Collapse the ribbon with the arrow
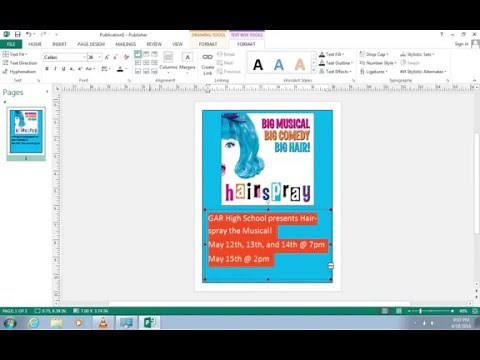480x360 pixels. 474,80
